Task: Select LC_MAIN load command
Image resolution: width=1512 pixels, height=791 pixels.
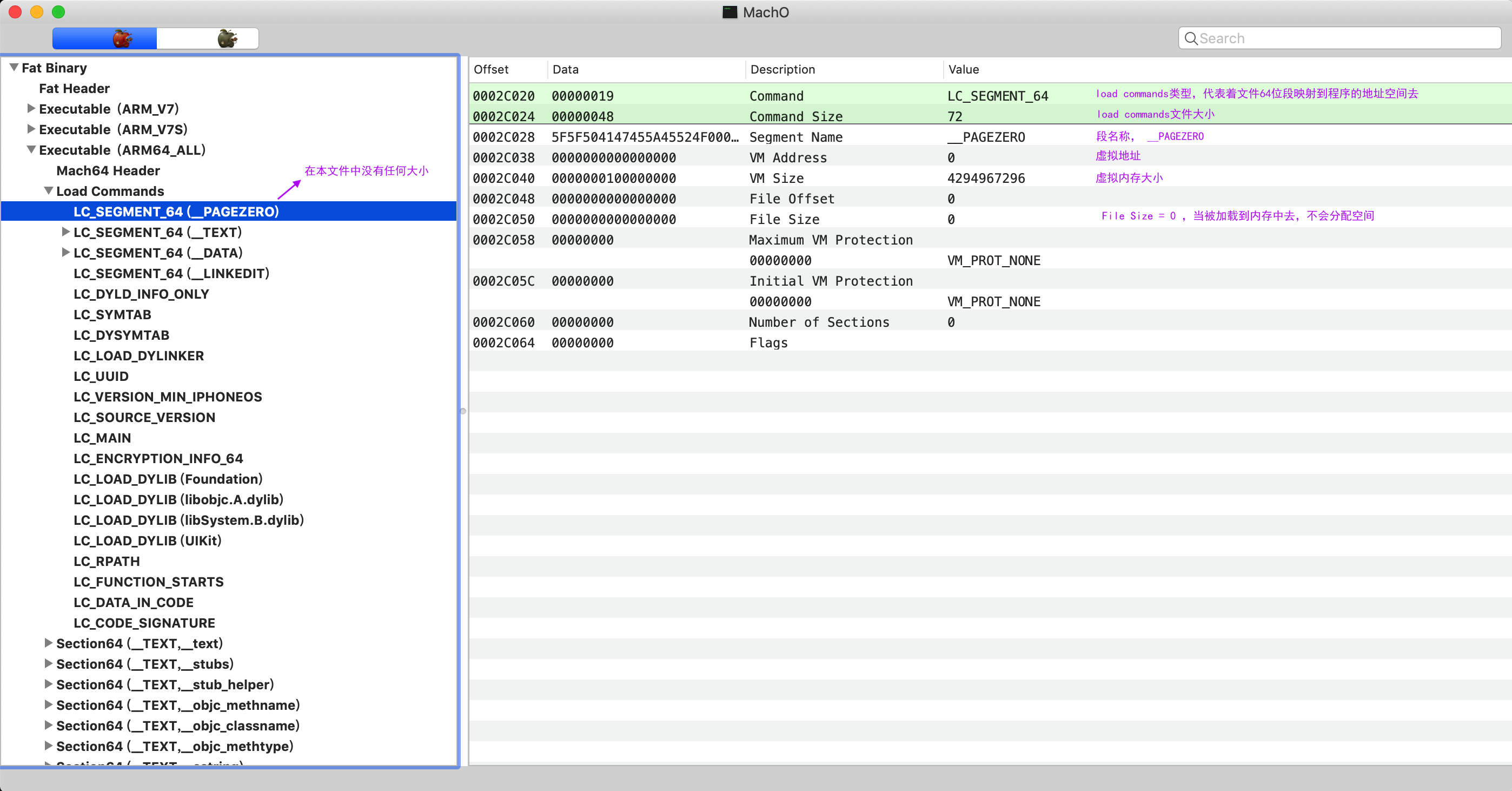Action: (x=102, y=438)
